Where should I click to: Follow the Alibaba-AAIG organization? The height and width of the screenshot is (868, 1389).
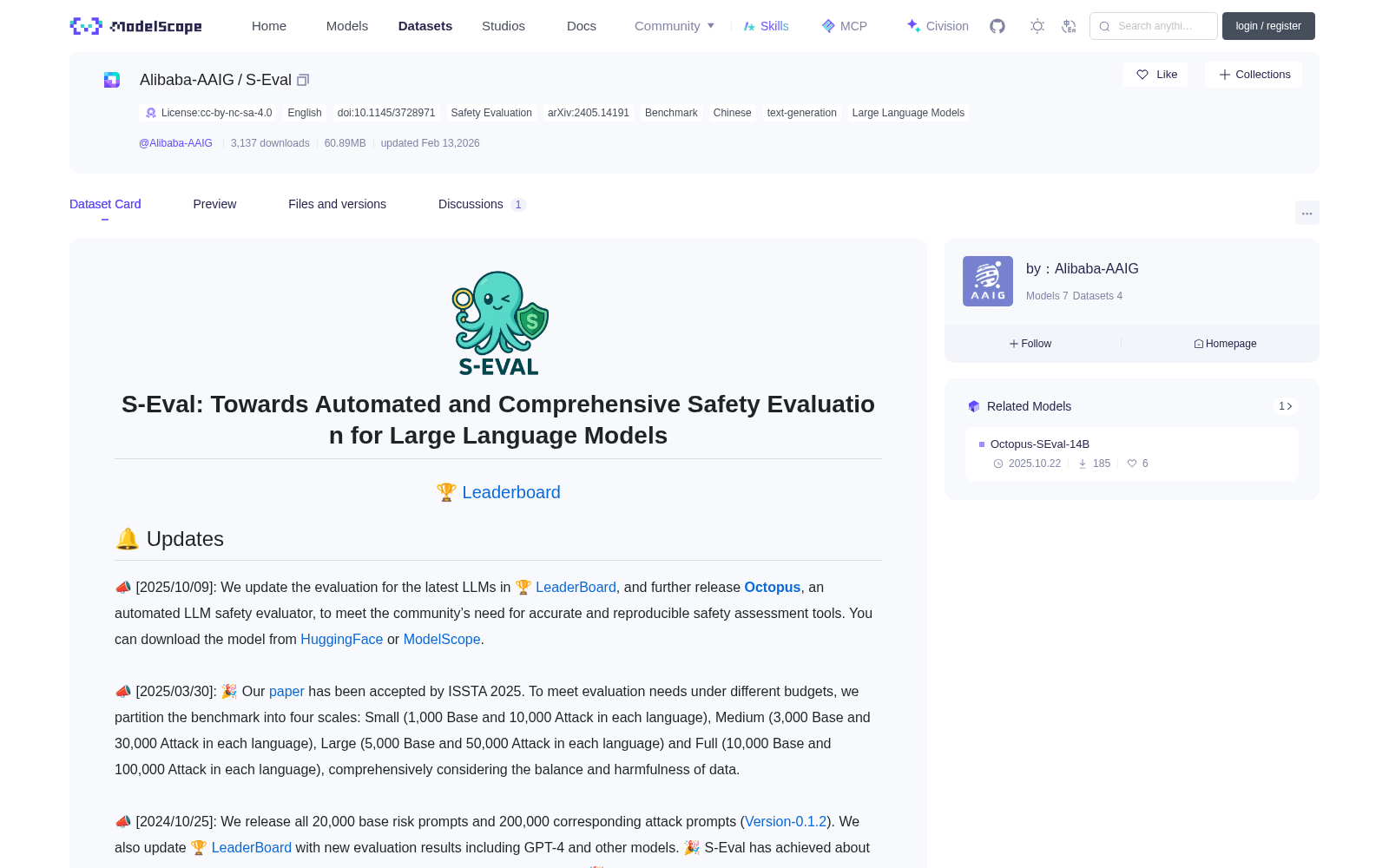coord(1030,344)
